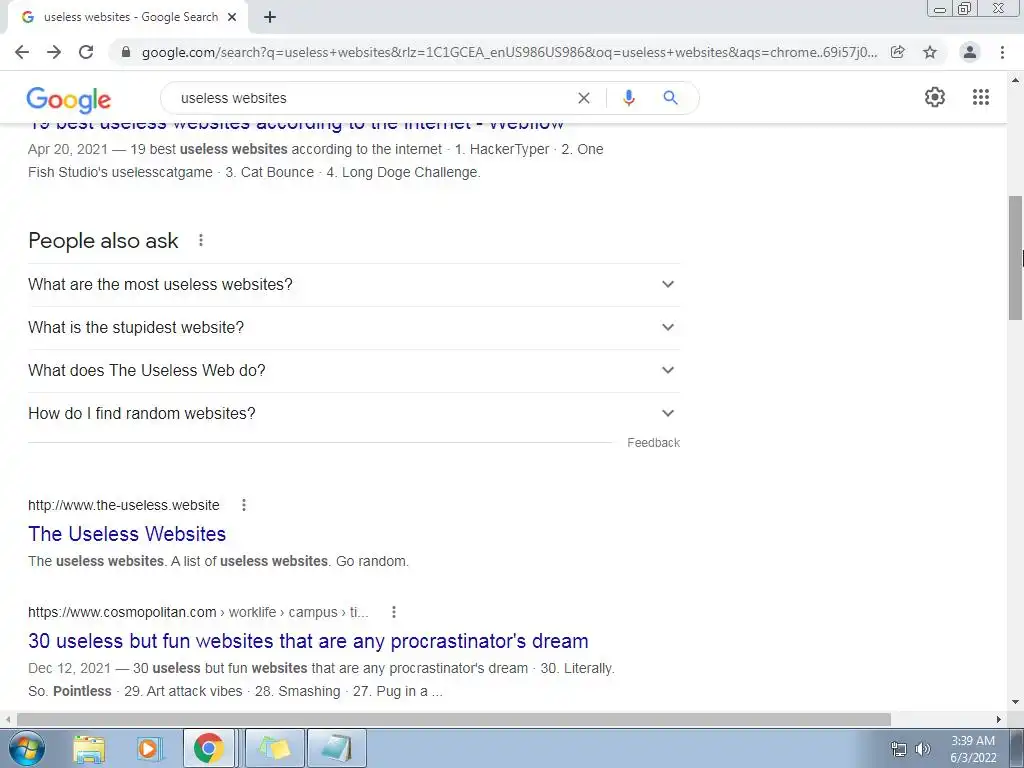This screenshot has width=1024, height=768.
Task: Reload the current page
Action: [86, 52]
